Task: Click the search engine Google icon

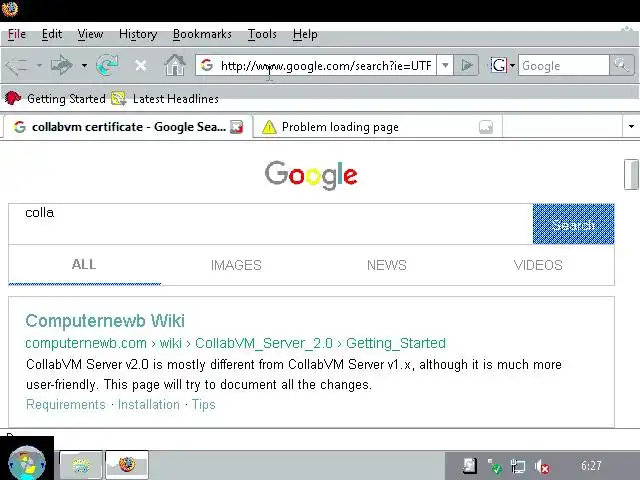Action: point(498,65)
